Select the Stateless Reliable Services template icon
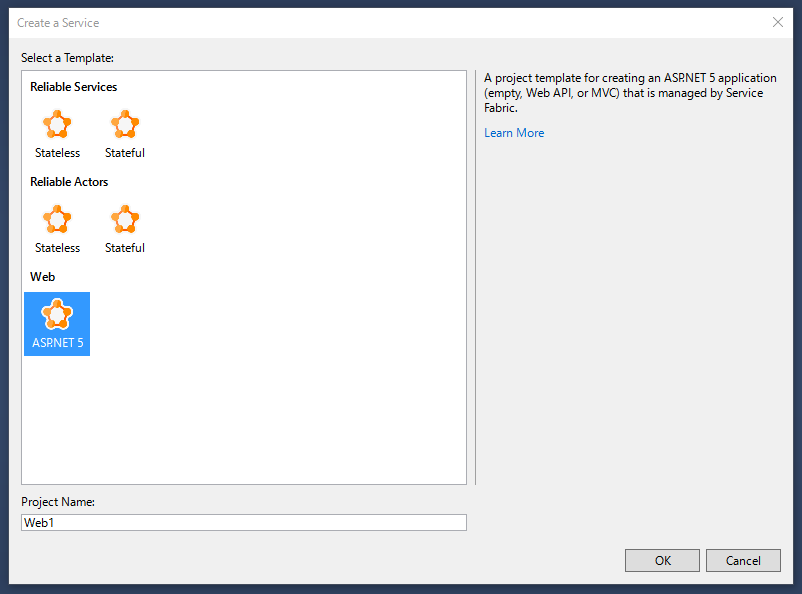802x594 pixels. point(57,124)
